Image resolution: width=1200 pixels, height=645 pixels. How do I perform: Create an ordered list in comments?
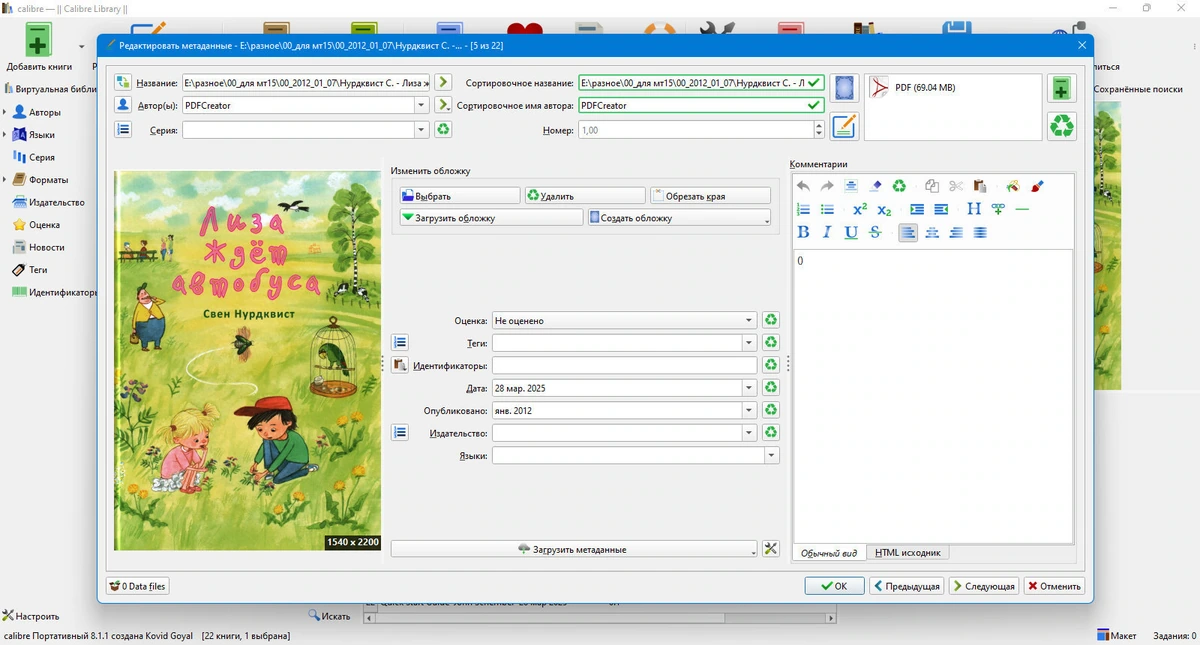(803, 209)
